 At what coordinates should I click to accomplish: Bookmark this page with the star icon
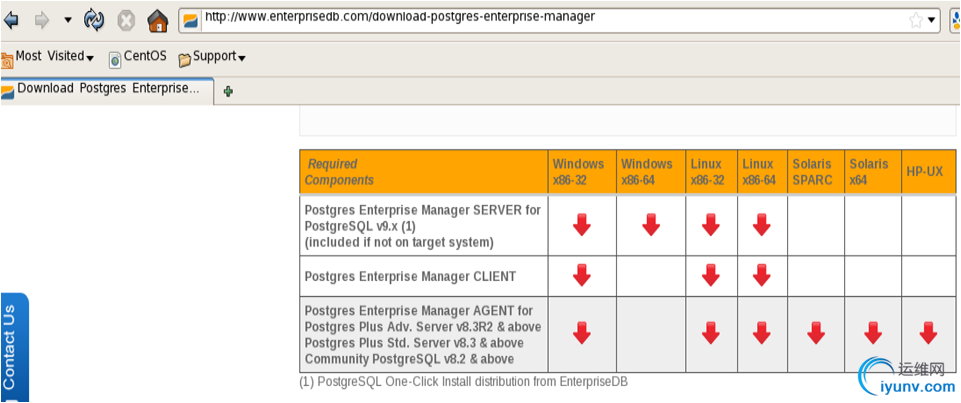915,19
